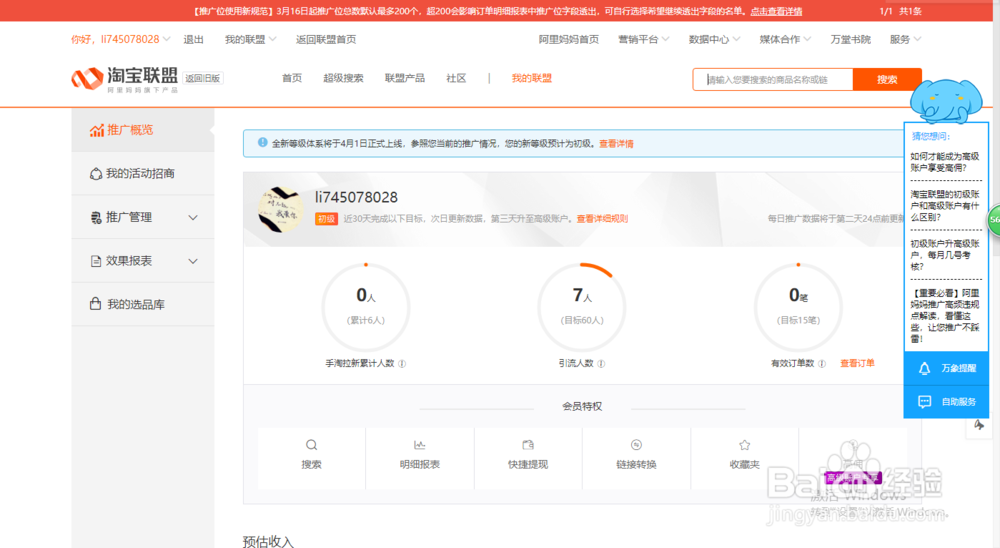1000x548 pixels.
Task: Click the orange 初级 level badge
Action: [x=326, y=219]
